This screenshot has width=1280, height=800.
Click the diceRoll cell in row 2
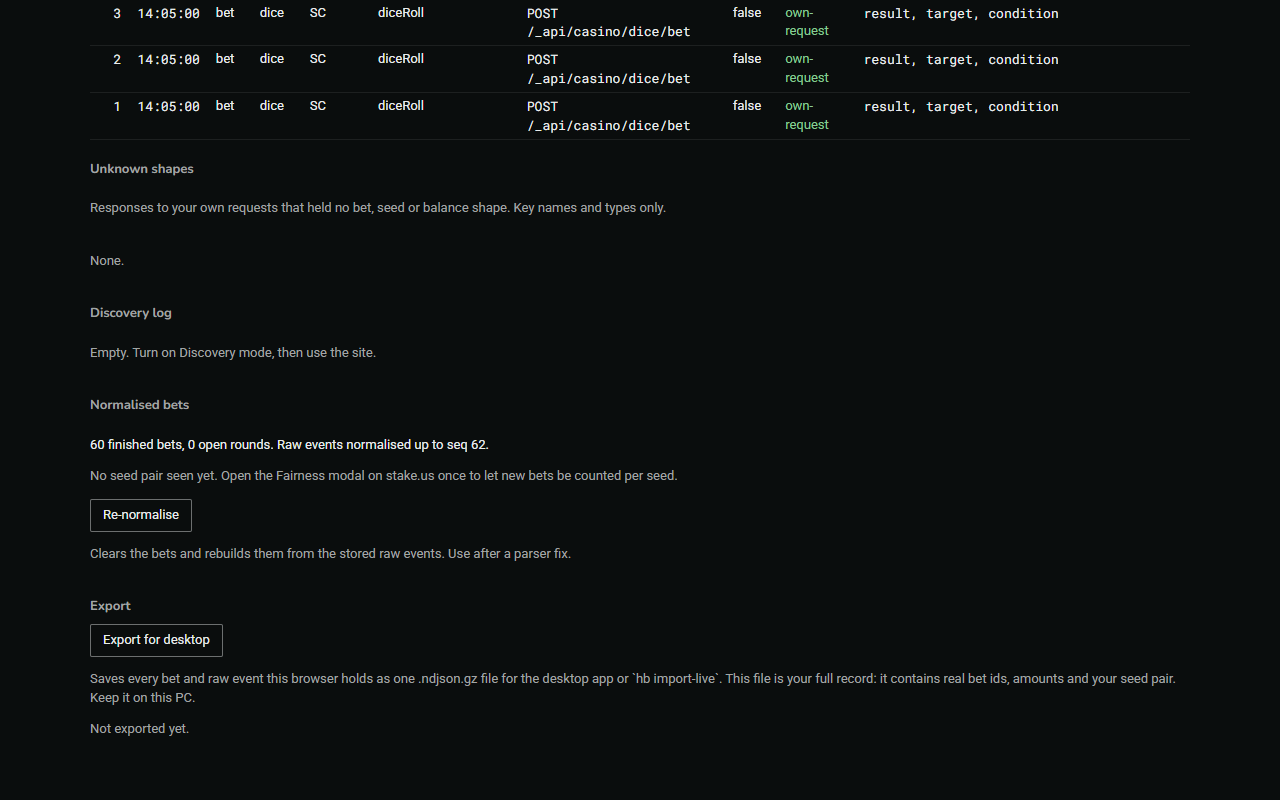401,59
